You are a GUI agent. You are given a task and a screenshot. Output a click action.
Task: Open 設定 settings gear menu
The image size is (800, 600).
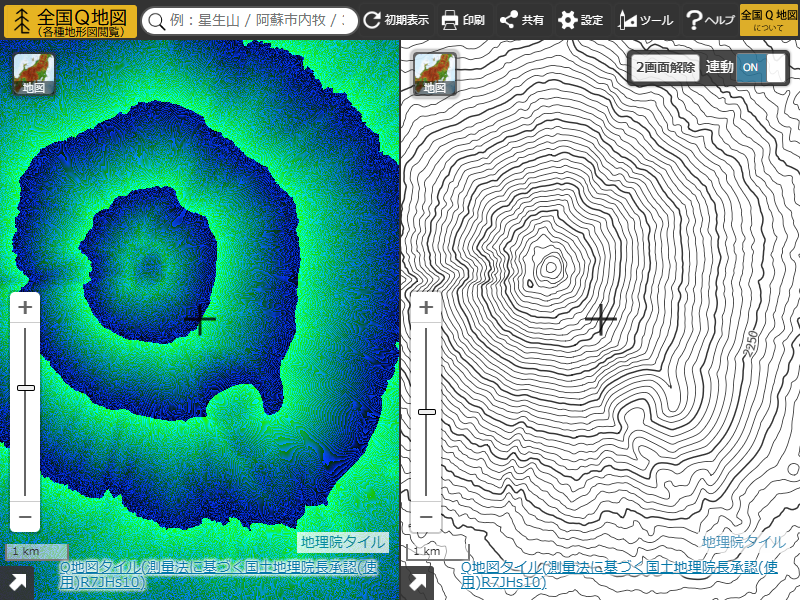580,20
